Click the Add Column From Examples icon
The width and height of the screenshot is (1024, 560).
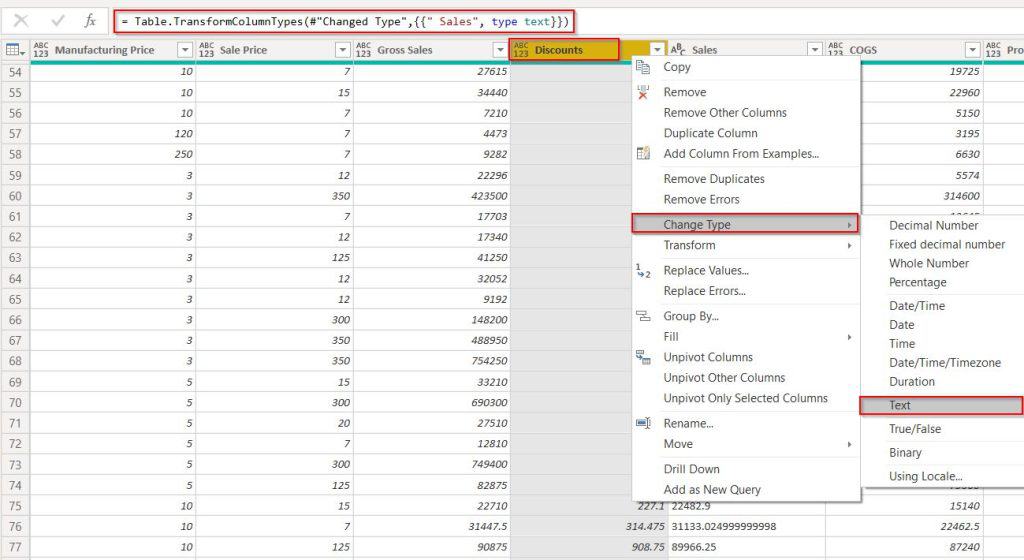tap(643, 153)
